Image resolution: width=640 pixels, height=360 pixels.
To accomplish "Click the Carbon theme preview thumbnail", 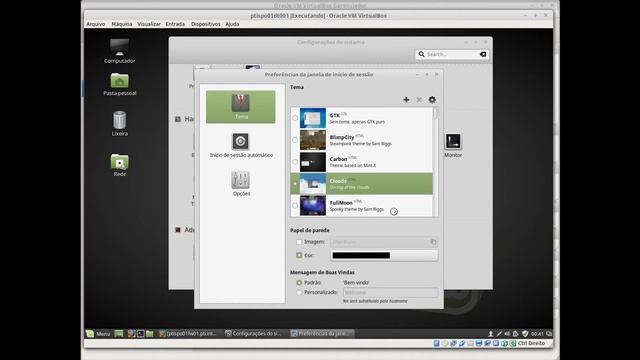I will click(313, 162).
